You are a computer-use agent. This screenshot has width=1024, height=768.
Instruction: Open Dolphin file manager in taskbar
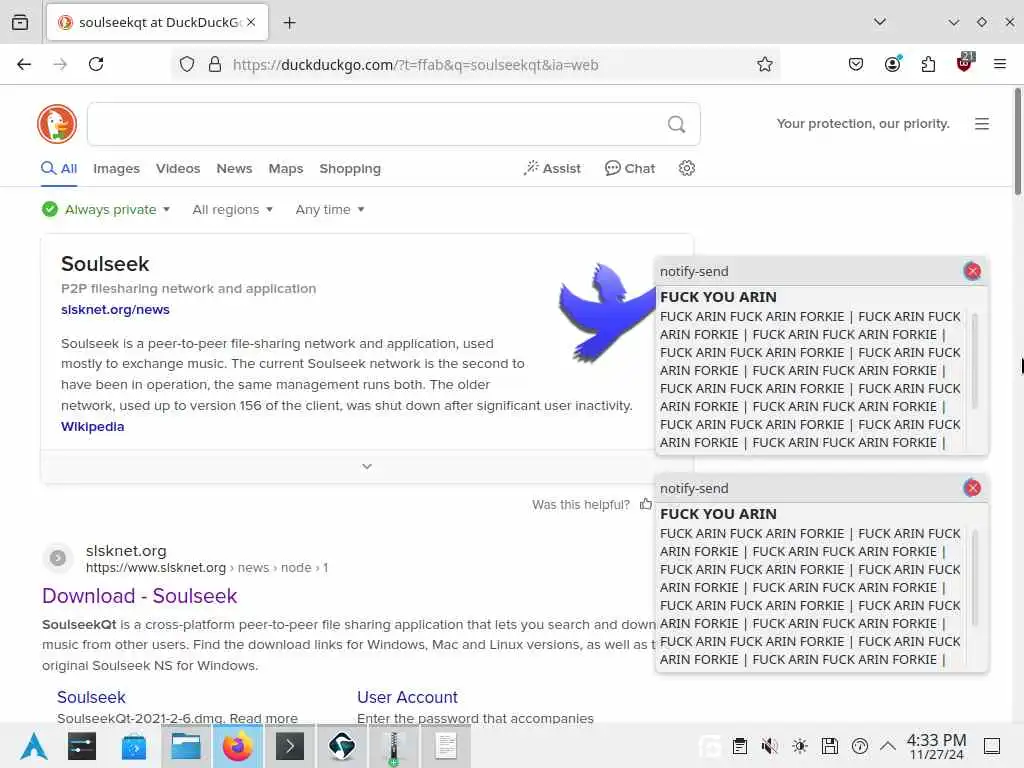point(186,746)
